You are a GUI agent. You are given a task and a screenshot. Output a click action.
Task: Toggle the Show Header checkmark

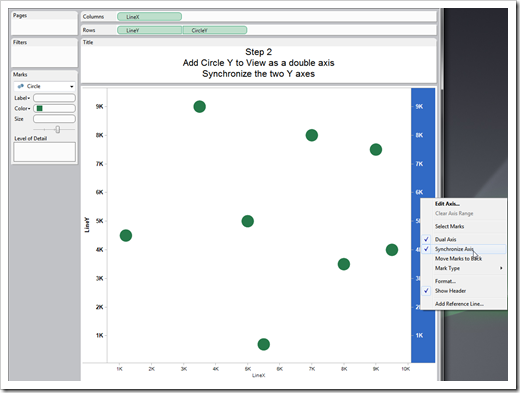pos(426,291)
